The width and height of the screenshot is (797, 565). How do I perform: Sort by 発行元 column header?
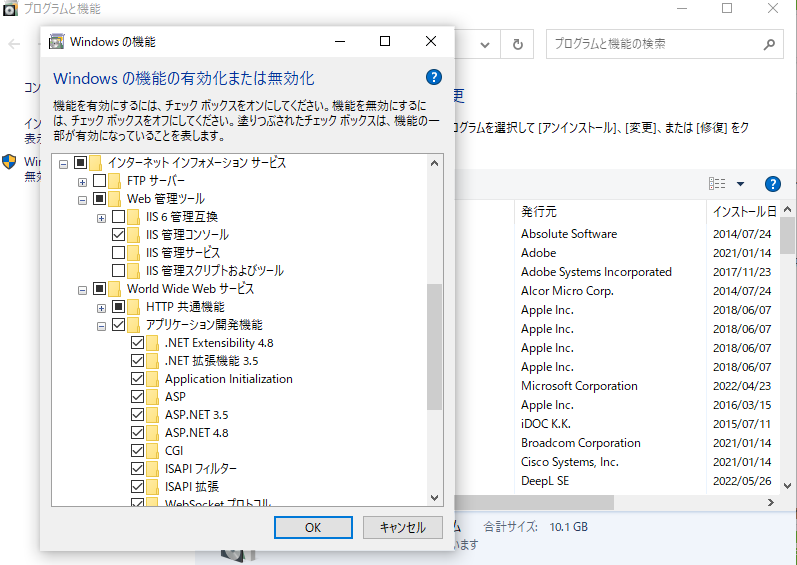coord(610,211)
